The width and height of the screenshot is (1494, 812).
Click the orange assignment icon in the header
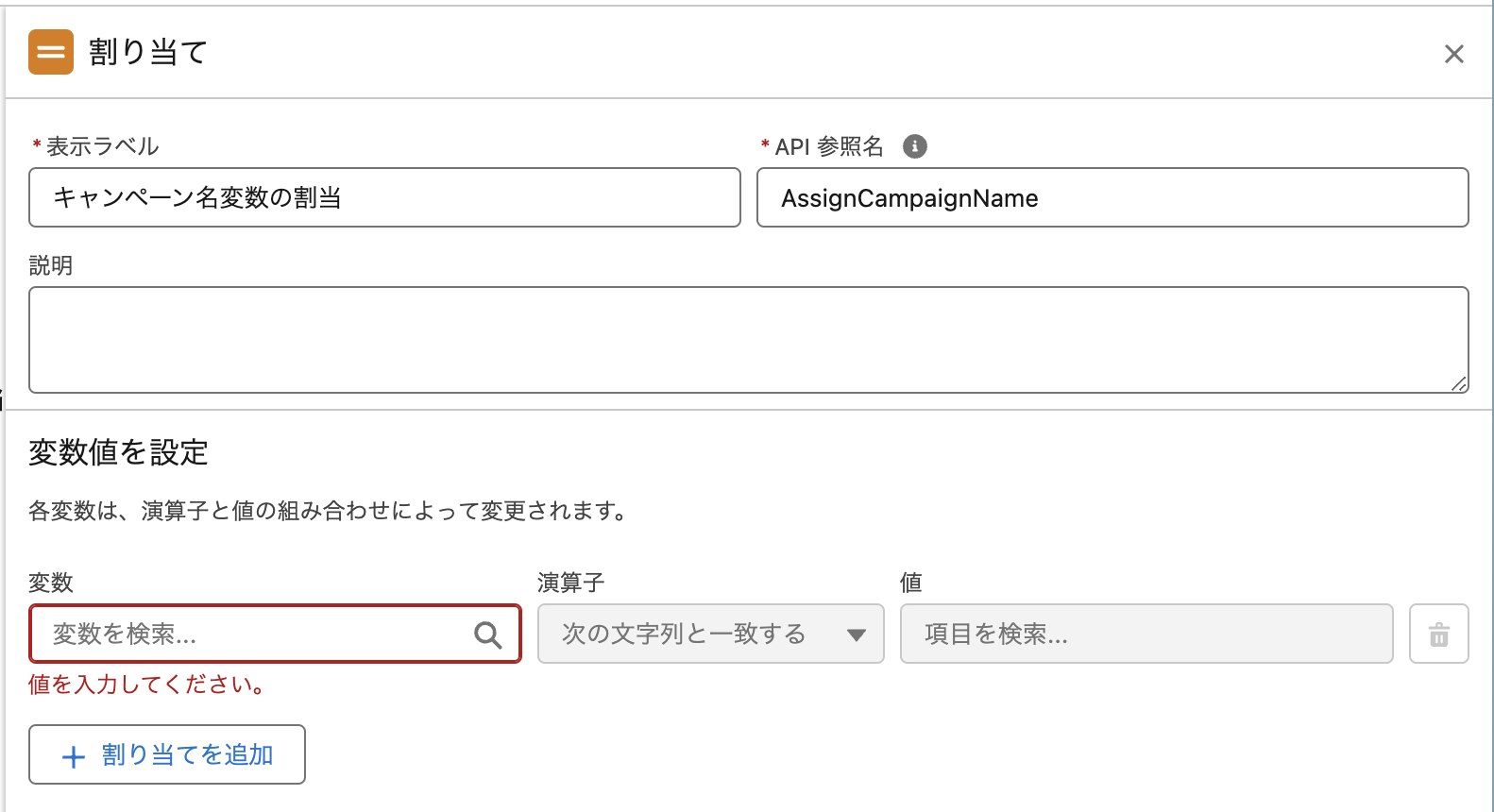pos(51,52)
